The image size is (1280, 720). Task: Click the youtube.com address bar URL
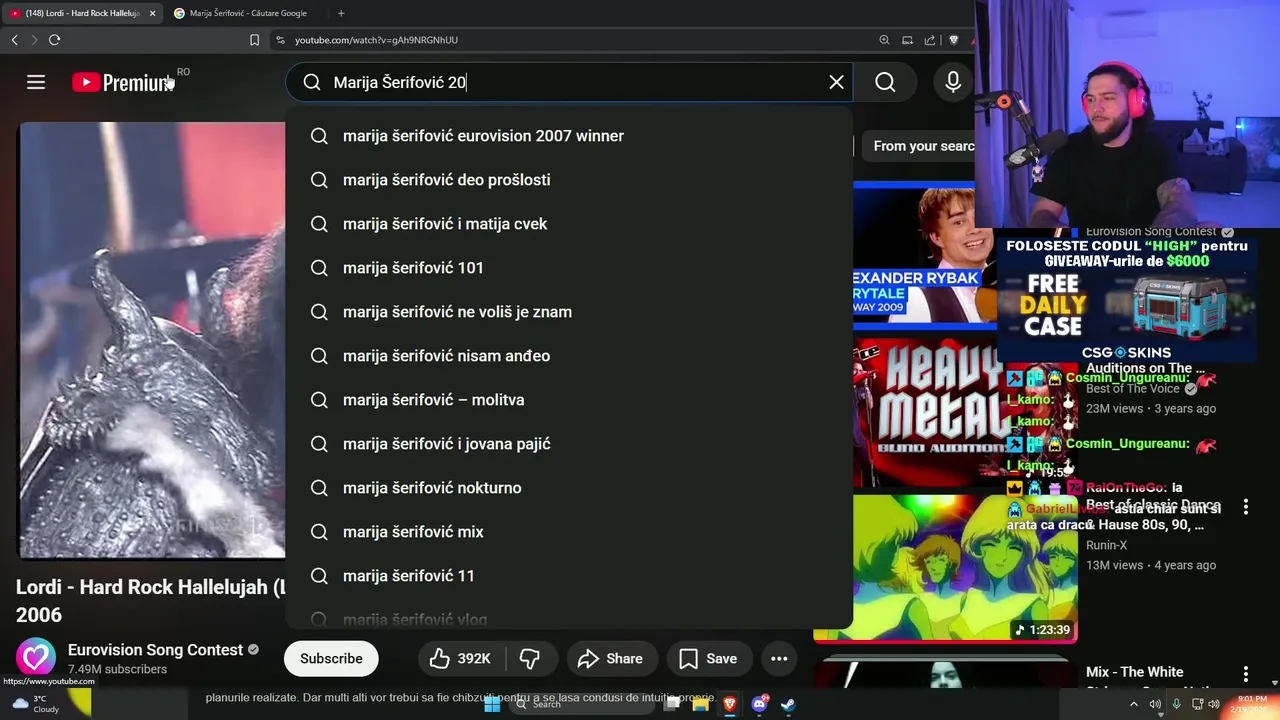click(376, 40)
